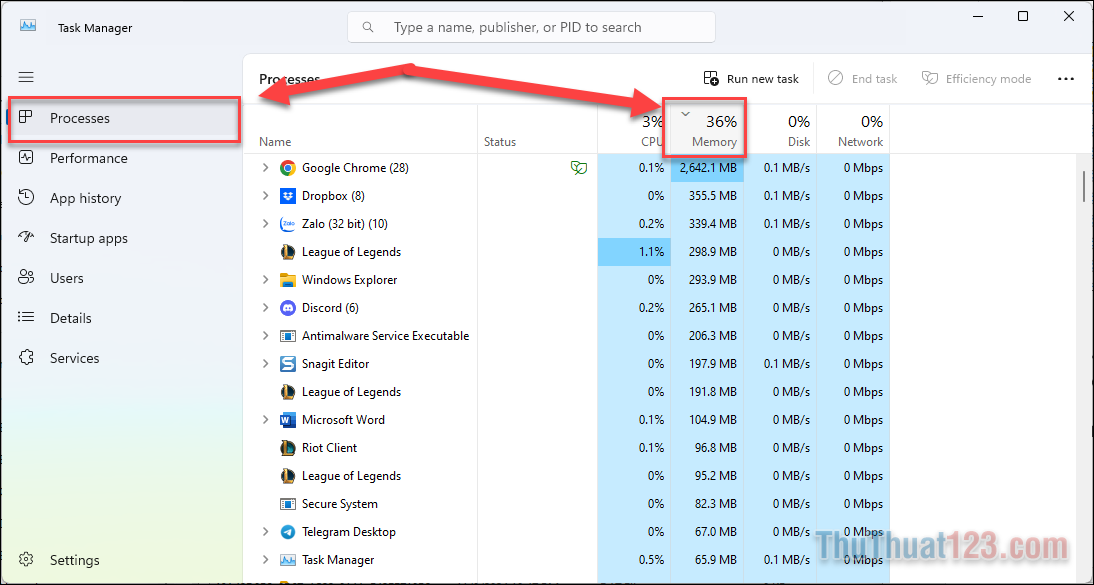Expand the Windows Explorer process group
This screenshot has width=1094, height=585.
point(265,279)
